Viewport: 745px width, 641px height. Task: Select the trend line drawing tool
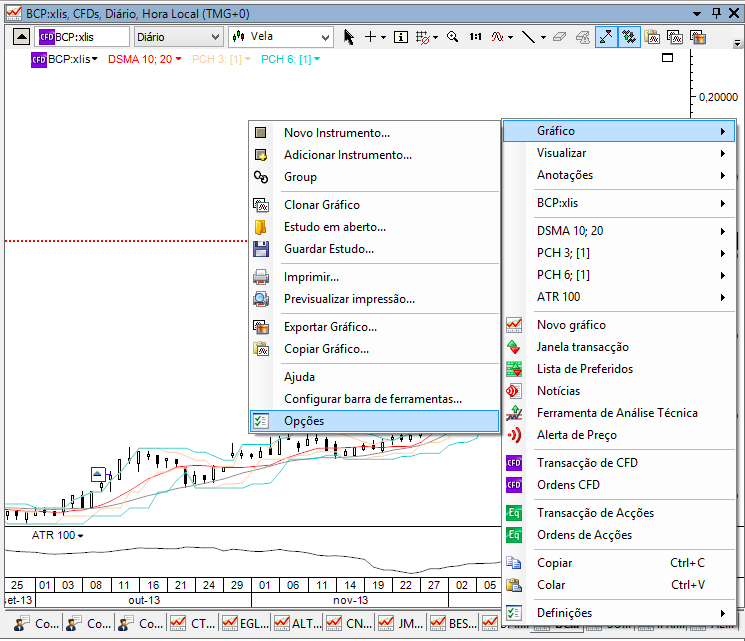pyautogui.click(x=528, y=37)
